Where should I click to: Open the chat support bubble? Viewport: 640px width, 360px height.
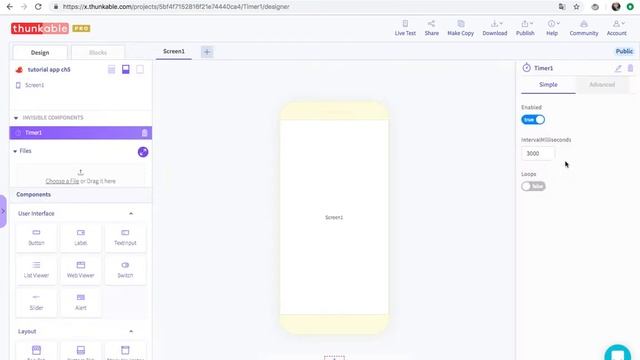(618, 353)
